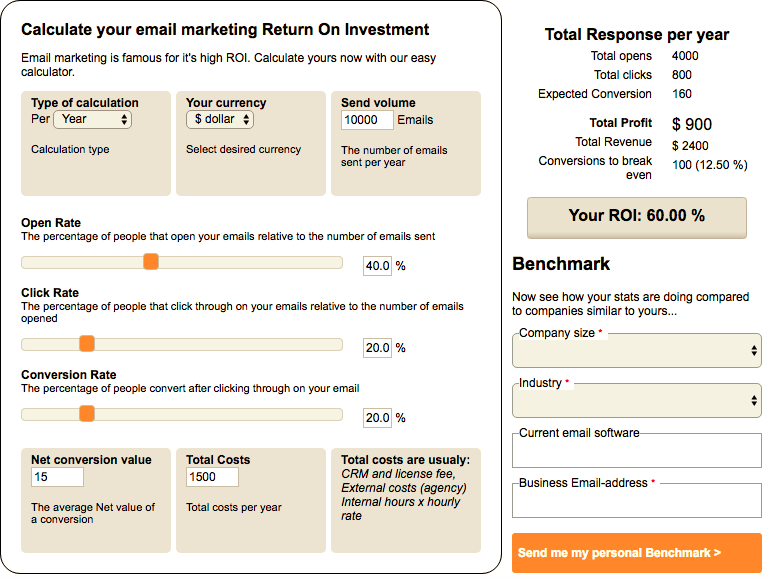Click the Open Rate slider handle

[x=151, y=262]
